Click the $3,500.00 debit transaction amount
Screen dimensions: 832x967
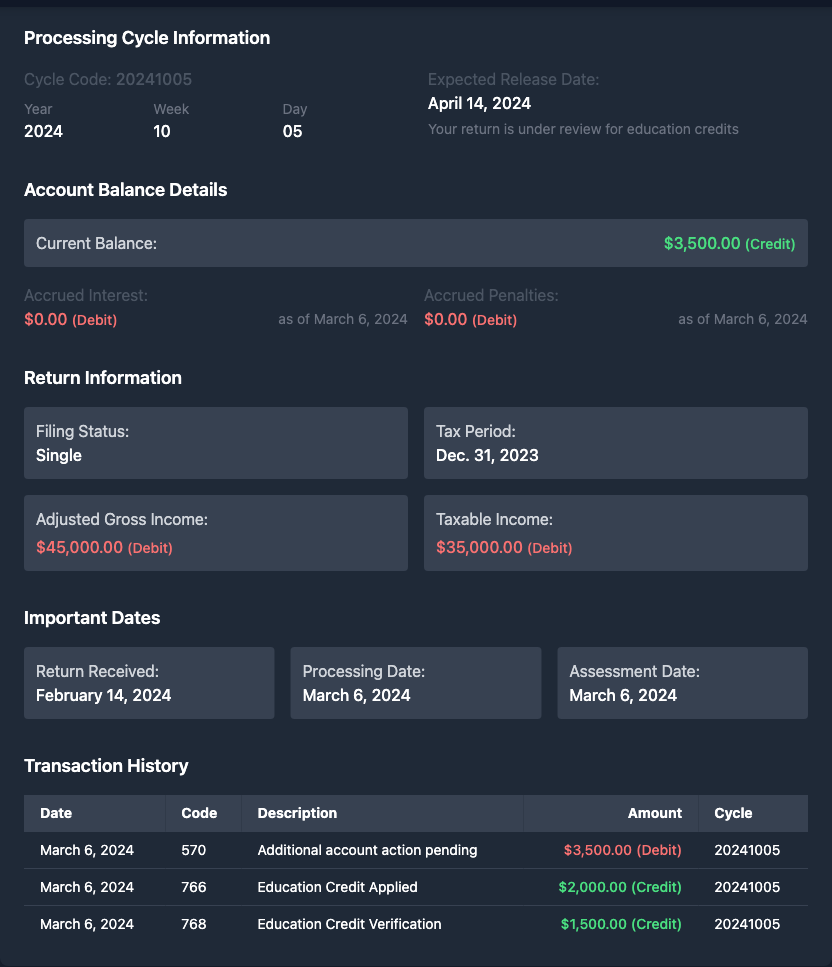coord(622,850)
